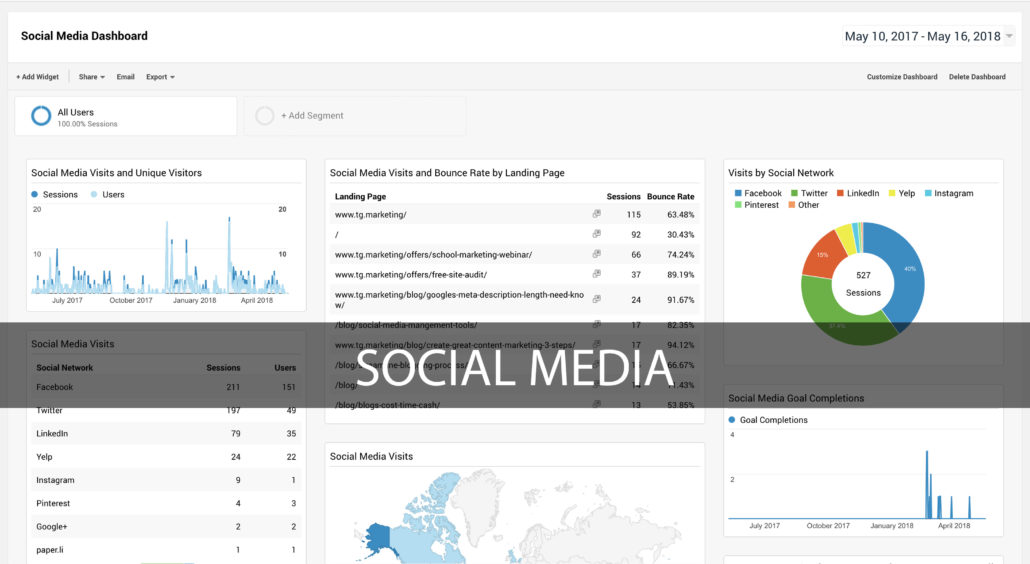Click the Twitter legend swatch

[794, 193]
